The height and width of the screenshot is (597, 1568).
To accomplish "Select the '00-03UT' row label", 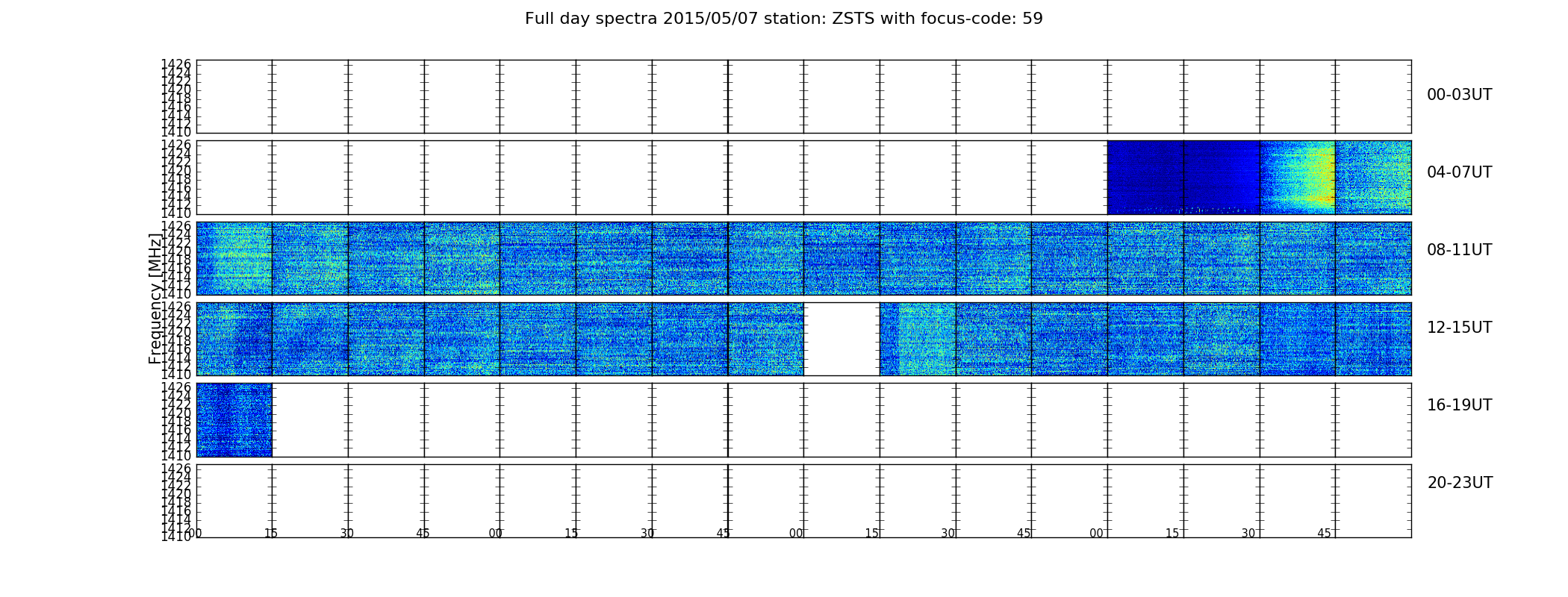I will point(1459,95).
